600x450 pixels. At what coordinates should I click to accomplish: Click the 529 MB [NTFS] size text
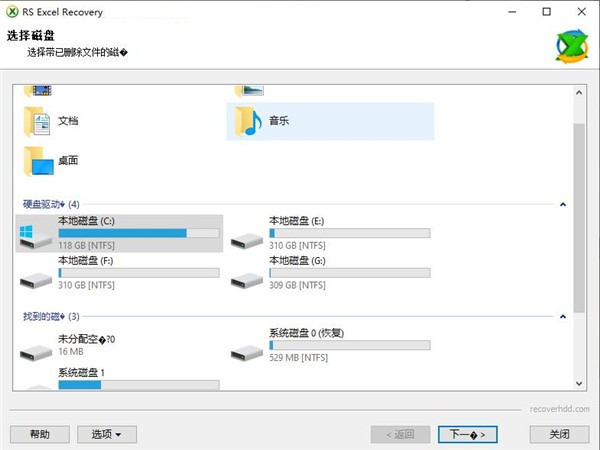[x=298, y=358]
